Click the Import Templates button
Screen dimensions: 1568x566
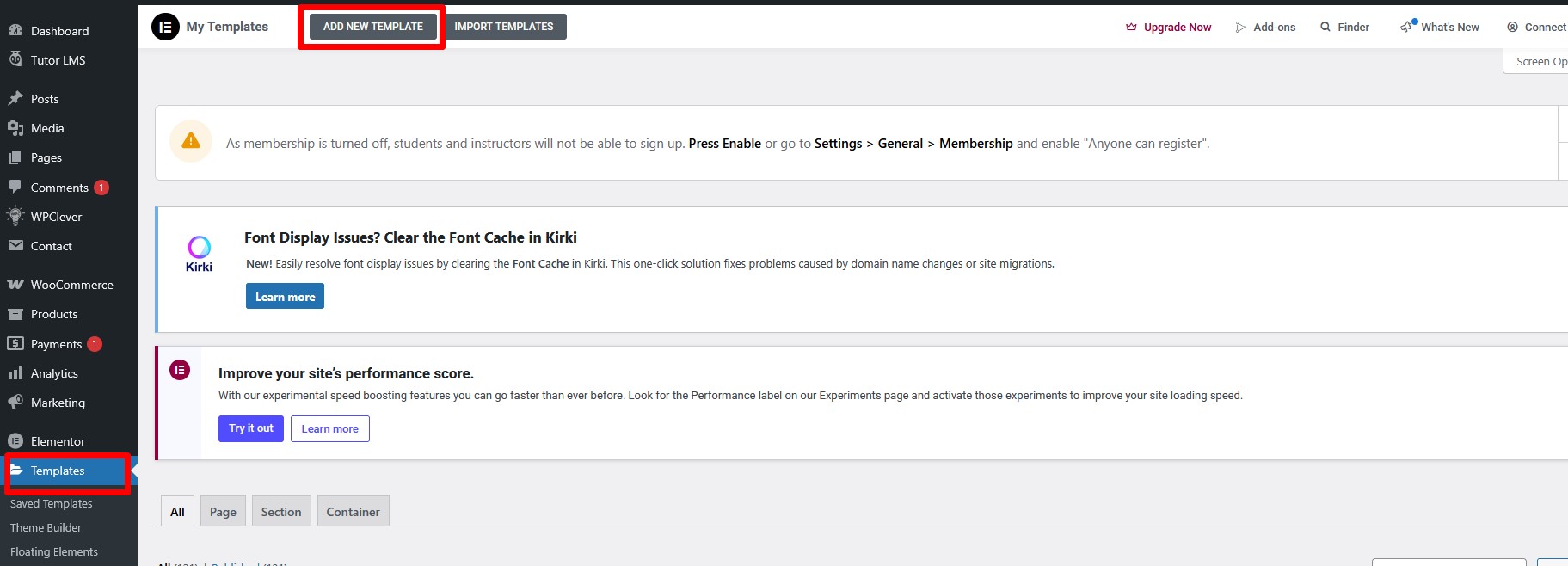coord(504,27)
